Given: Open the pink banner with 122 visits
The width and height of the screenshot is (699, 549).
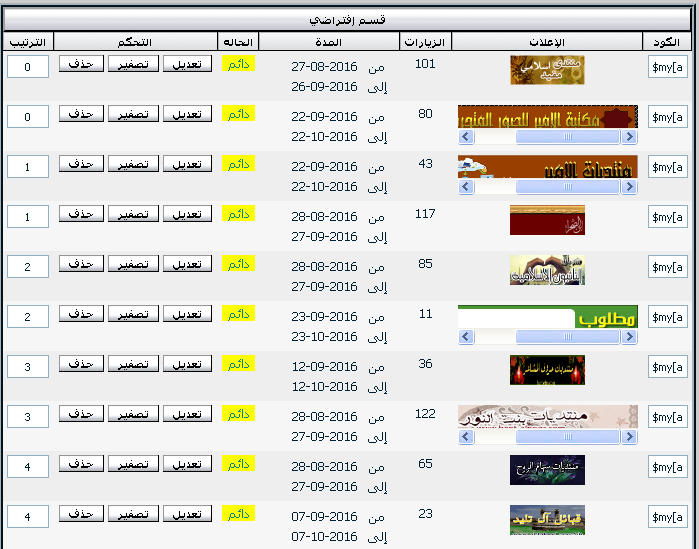Looking at the screenshot, I should click(548, 417).
